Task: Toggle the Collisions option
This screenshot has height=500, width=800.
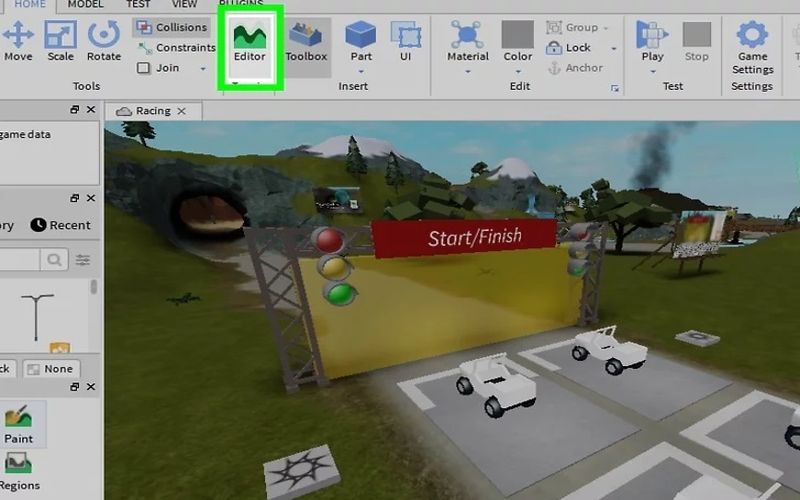Action: (x=172, y=27)
